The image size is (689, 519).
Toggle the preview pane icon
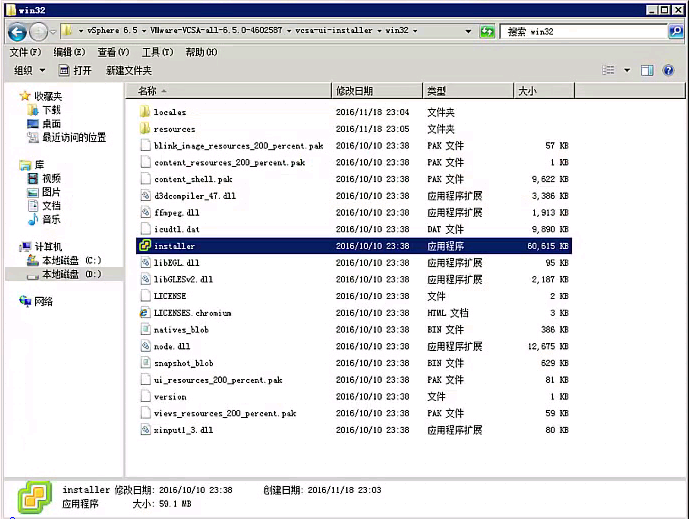647,70
